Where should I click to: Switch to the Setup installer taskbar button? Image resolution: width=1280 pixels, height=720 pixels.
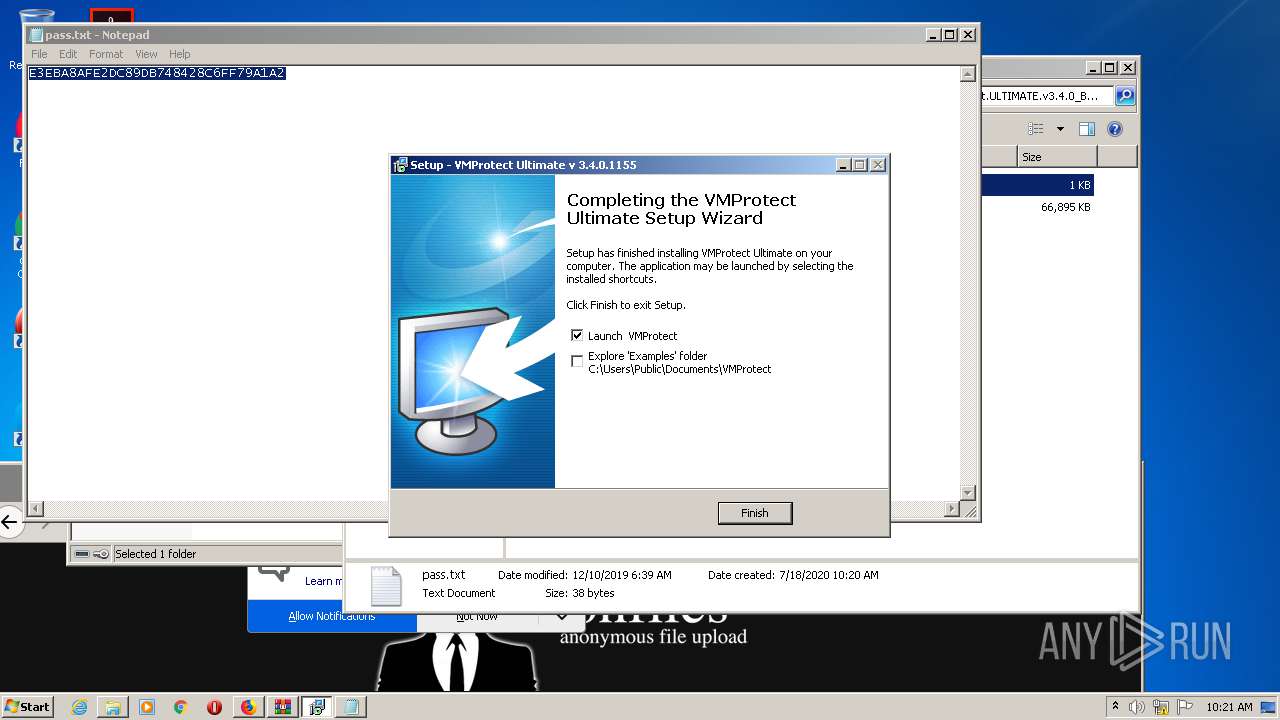(x=317, y=707)
